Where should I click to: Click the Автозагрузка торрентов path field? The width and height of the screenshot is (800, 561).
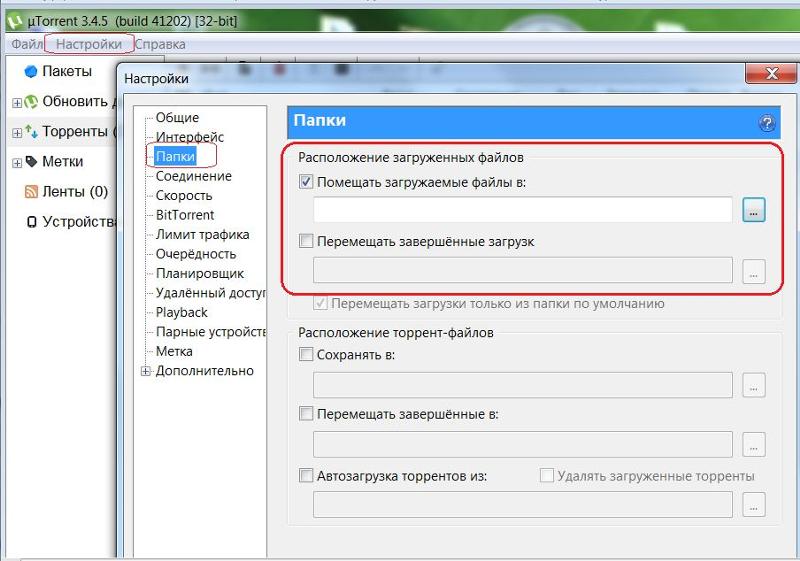coord(522,504)
